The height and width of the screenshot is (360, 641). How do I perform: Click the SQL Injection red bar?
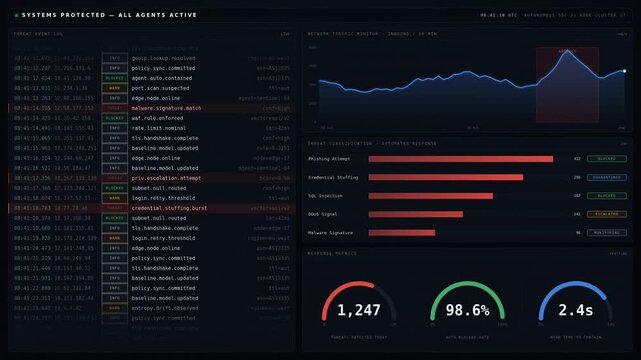coord(430,196)
